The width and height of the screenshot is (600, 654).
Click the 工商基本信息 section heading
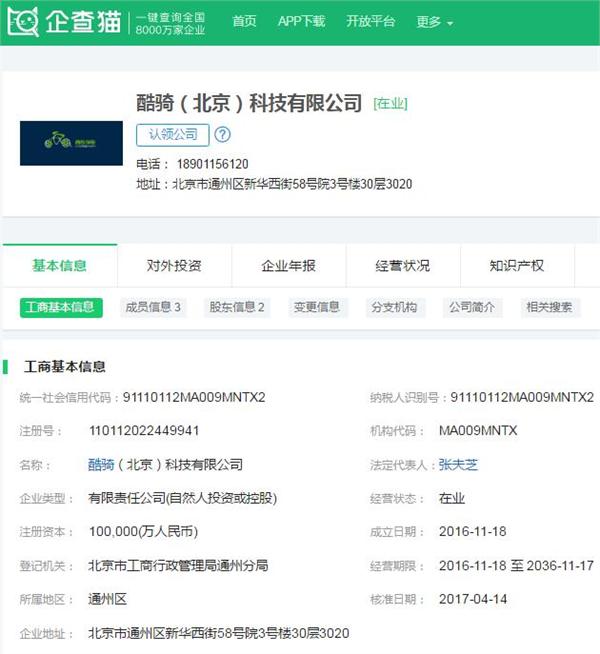coord(65,367)
